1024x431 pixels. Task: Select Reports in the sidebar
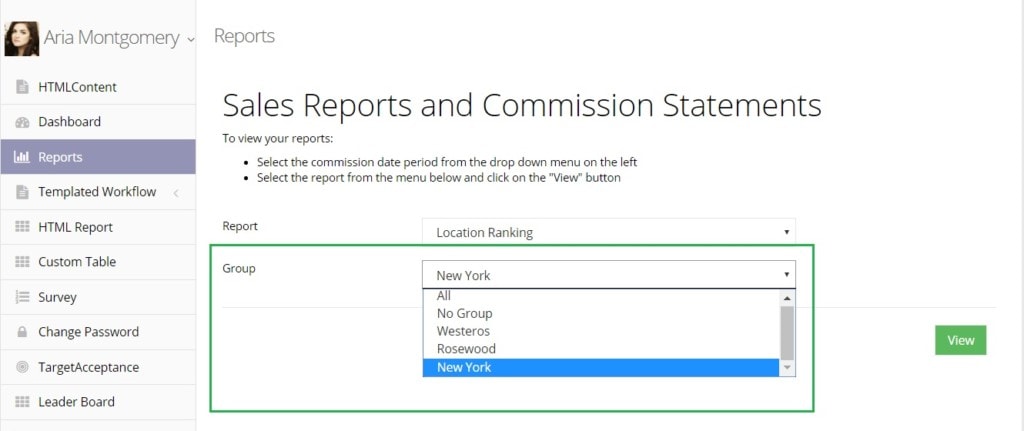tap(98, 157)
